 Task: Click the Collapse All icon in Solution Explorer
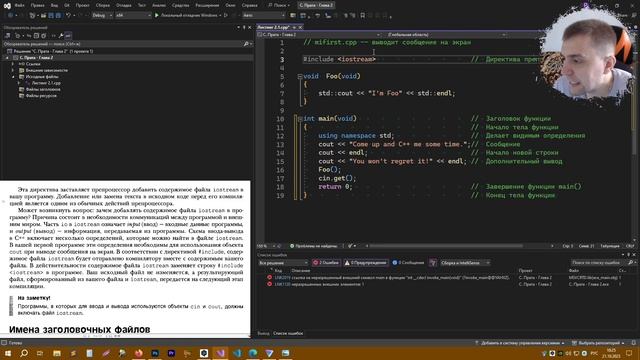tap(36, 36)
